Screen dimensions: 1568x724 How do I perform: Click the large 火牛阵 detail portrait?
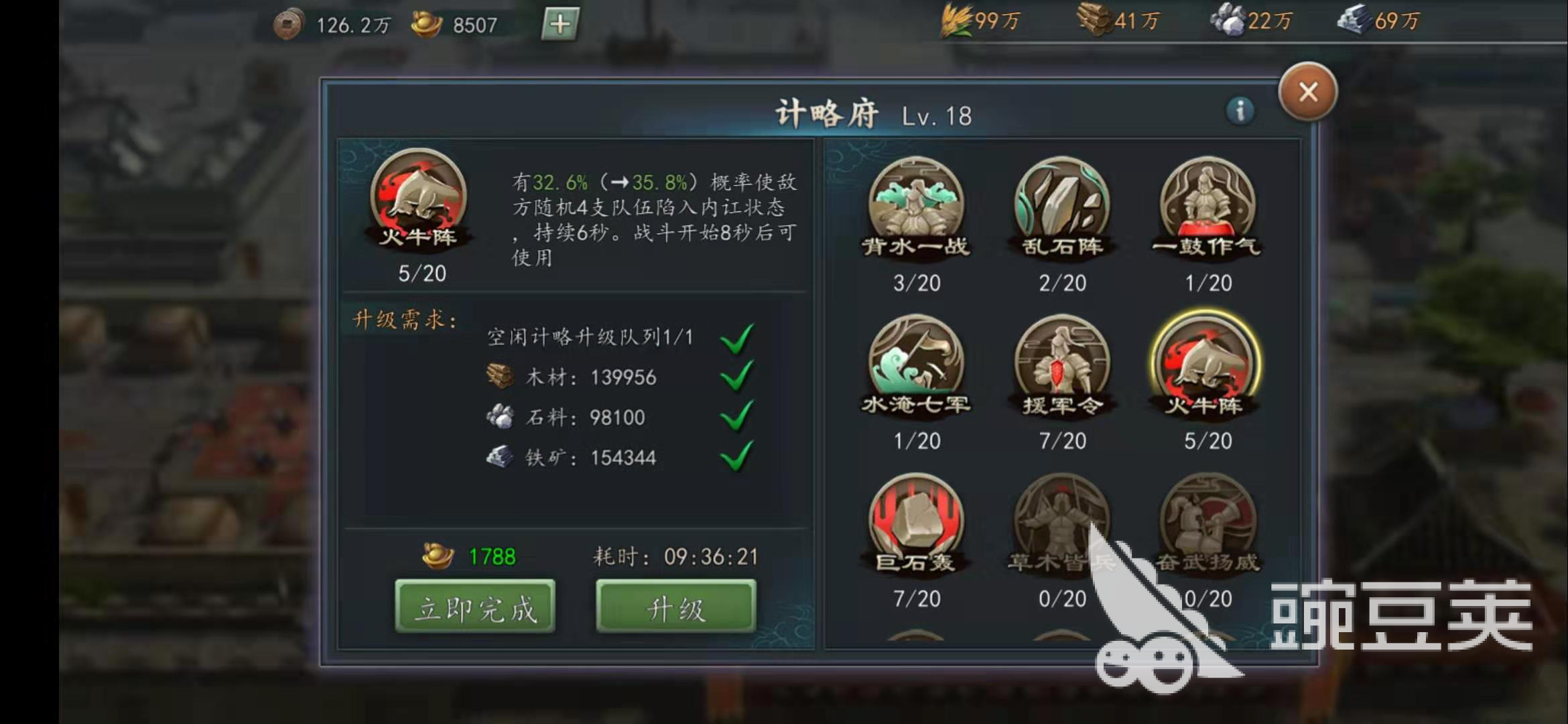[x=419, y=198]
